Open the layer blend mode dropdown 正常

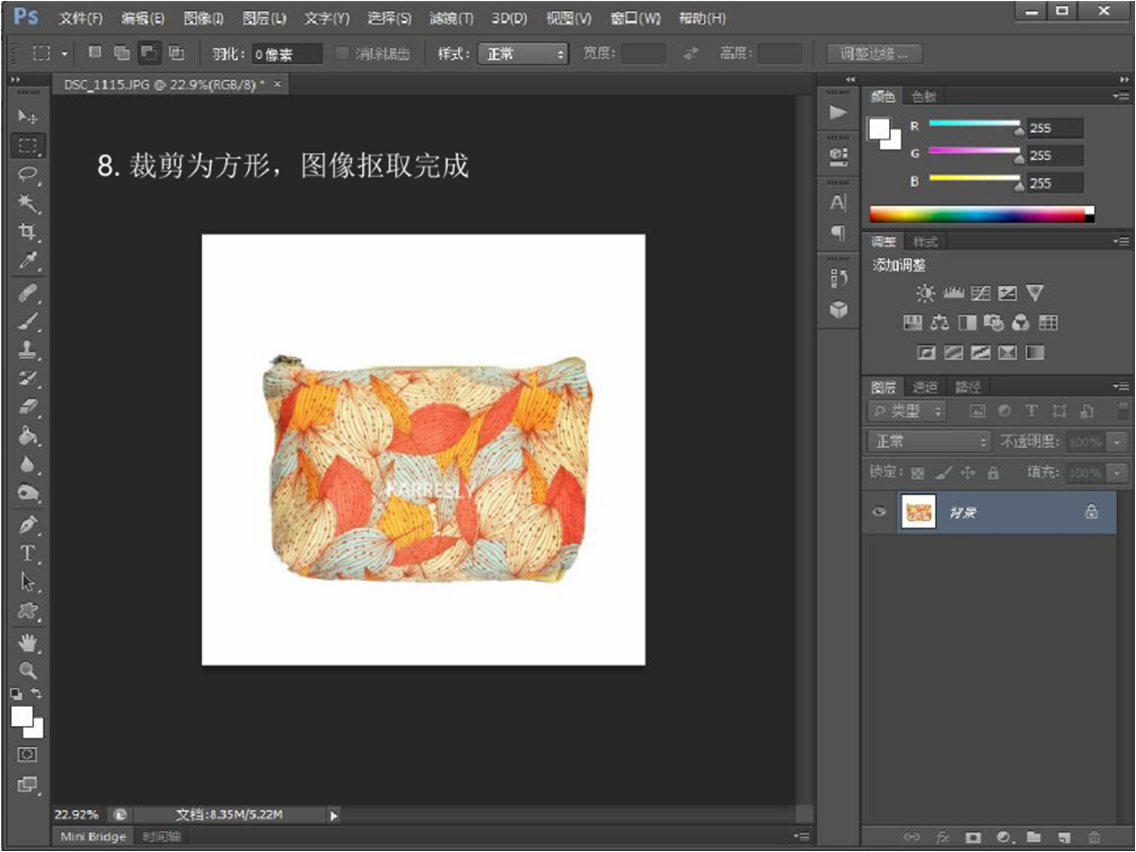point(929,442)
